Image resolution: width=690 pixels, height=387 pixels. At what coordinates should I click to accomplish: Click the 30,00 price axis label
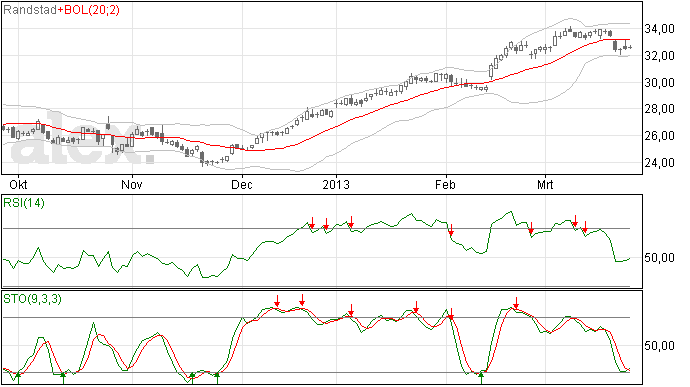tap(659, 83)
